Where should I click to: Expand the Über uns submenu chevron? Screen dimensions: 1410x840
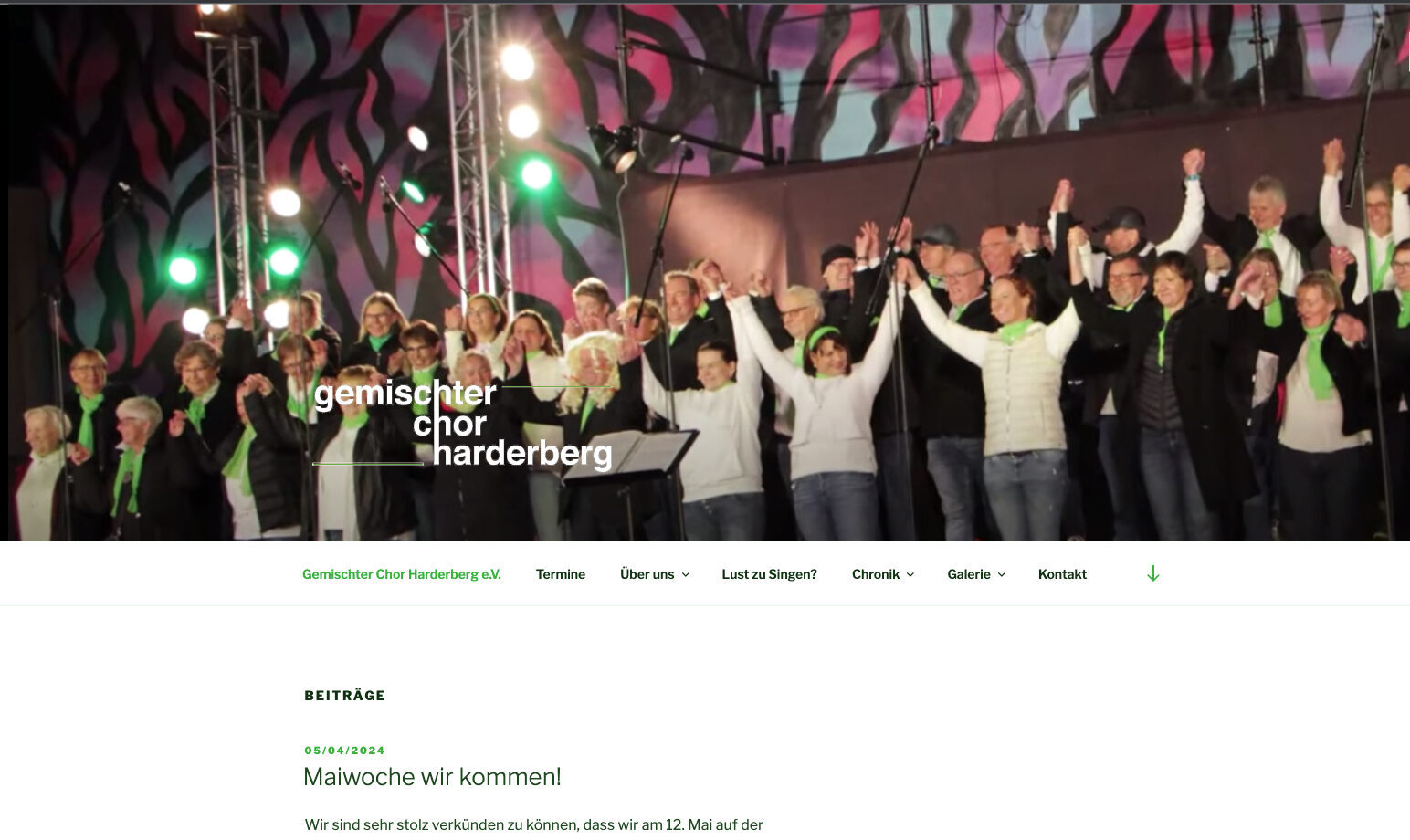(686, 575)
